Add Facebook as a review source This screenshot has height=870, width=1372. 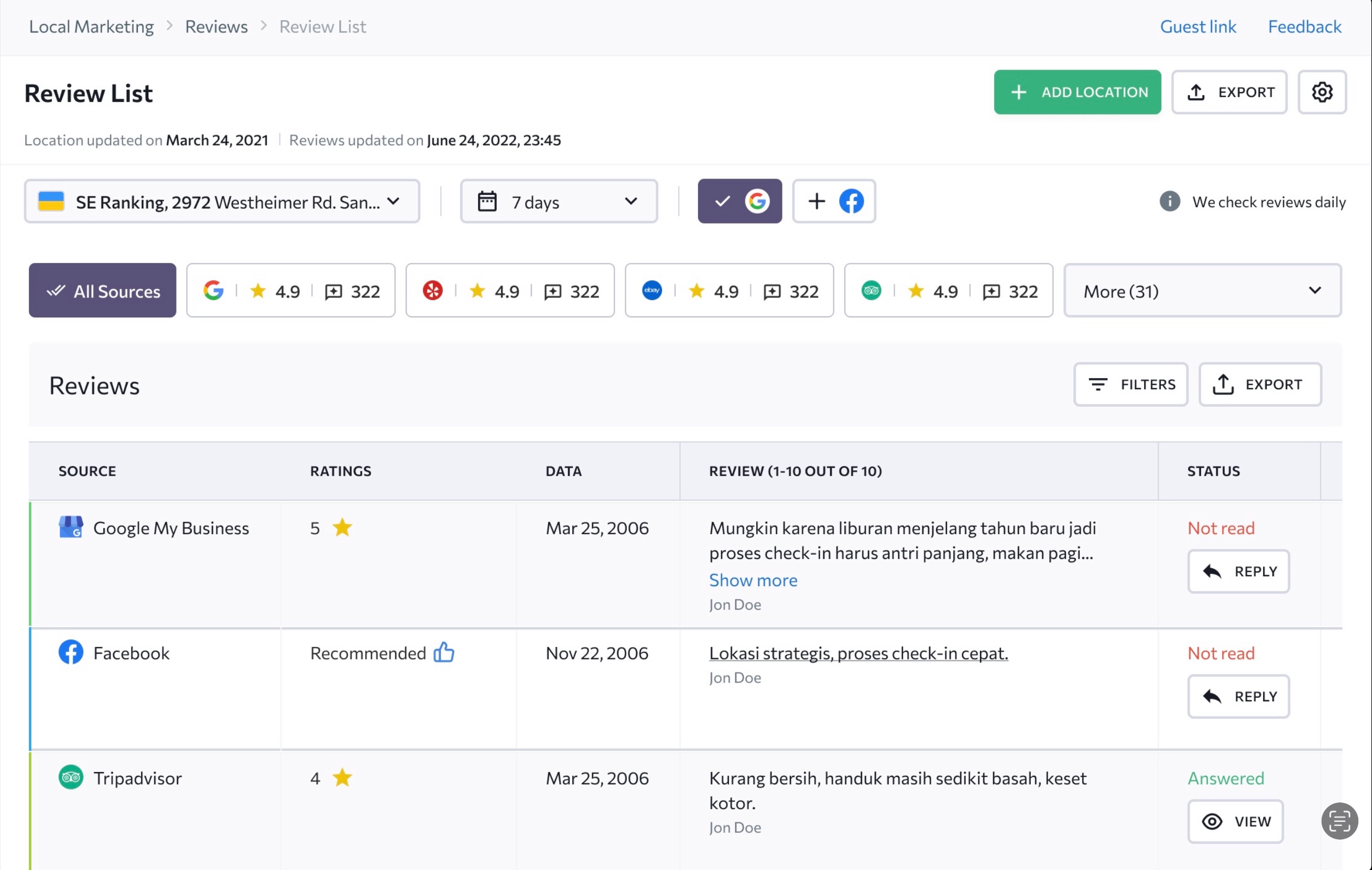(x=834, y=201)
